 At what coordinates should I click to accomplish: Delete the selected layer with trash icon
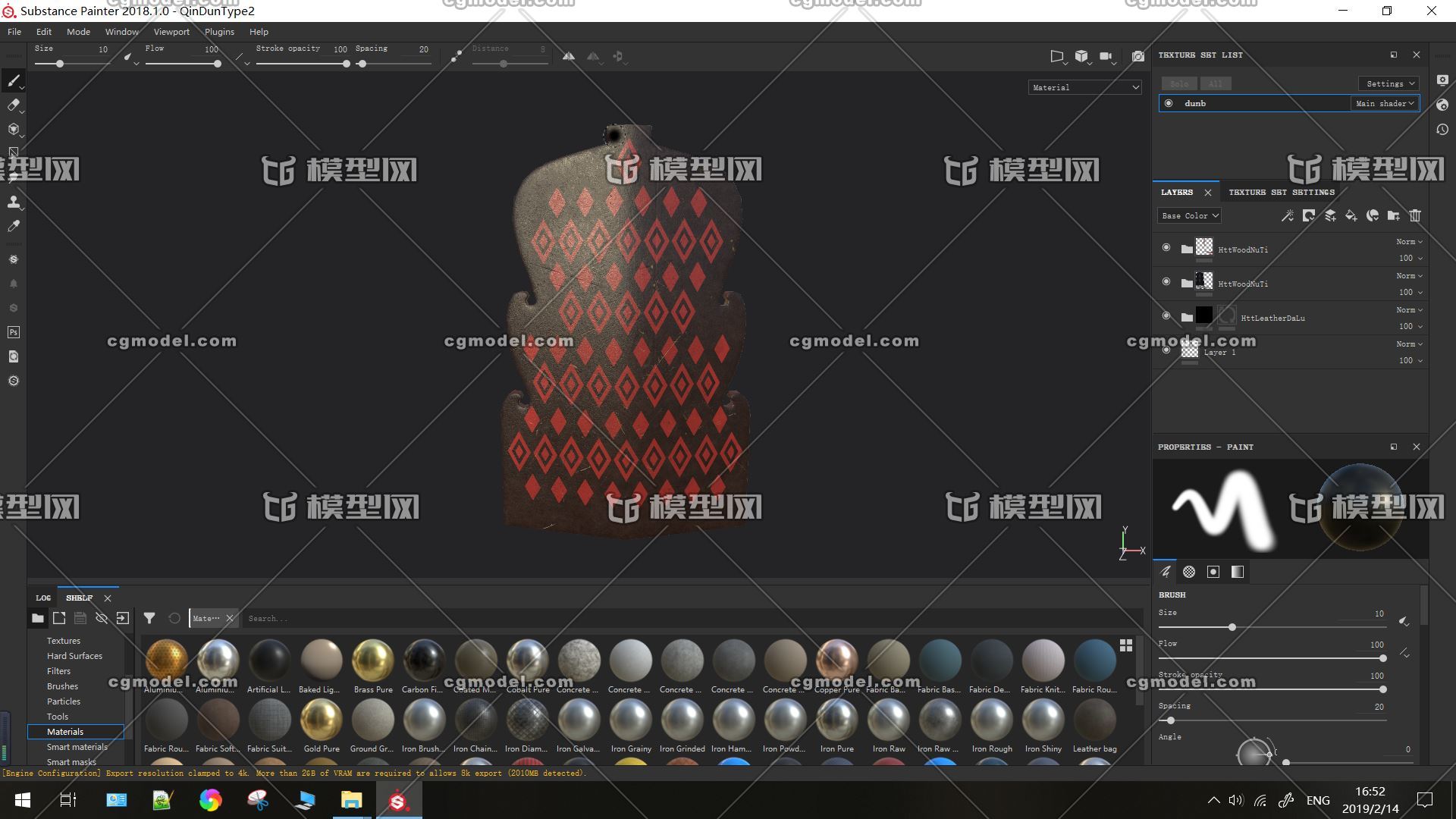point(1414,216)
